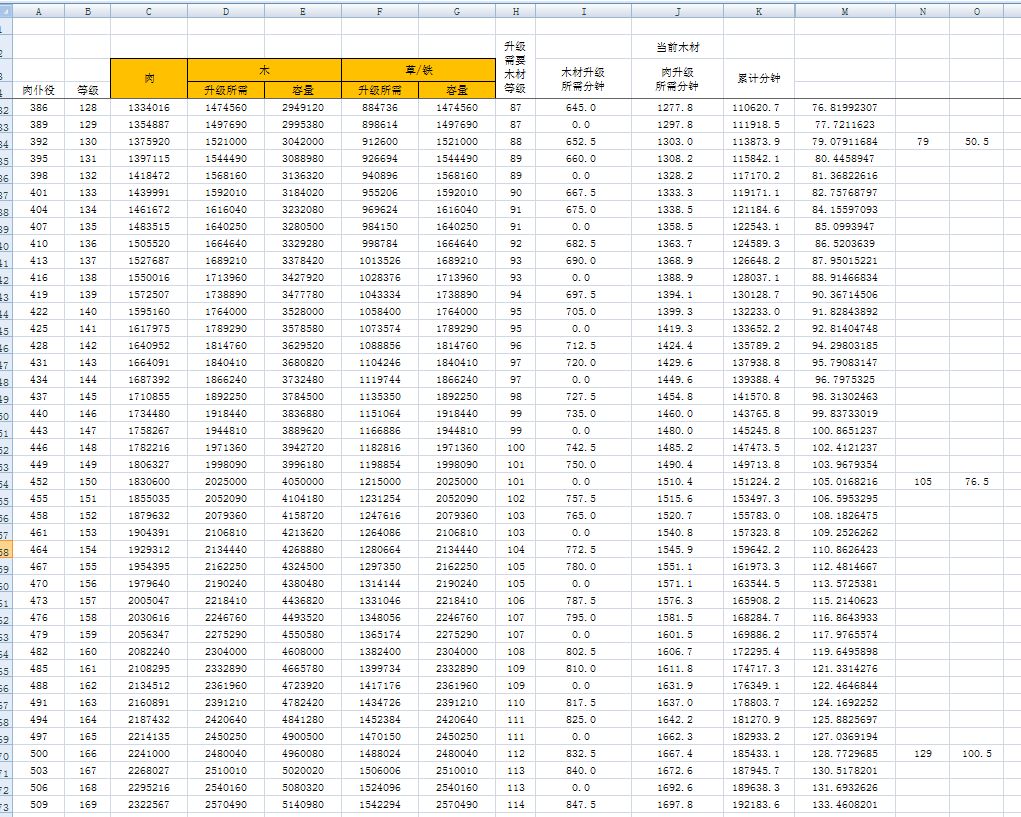
Task: Click column O header
Action: [x=976, y=11]
